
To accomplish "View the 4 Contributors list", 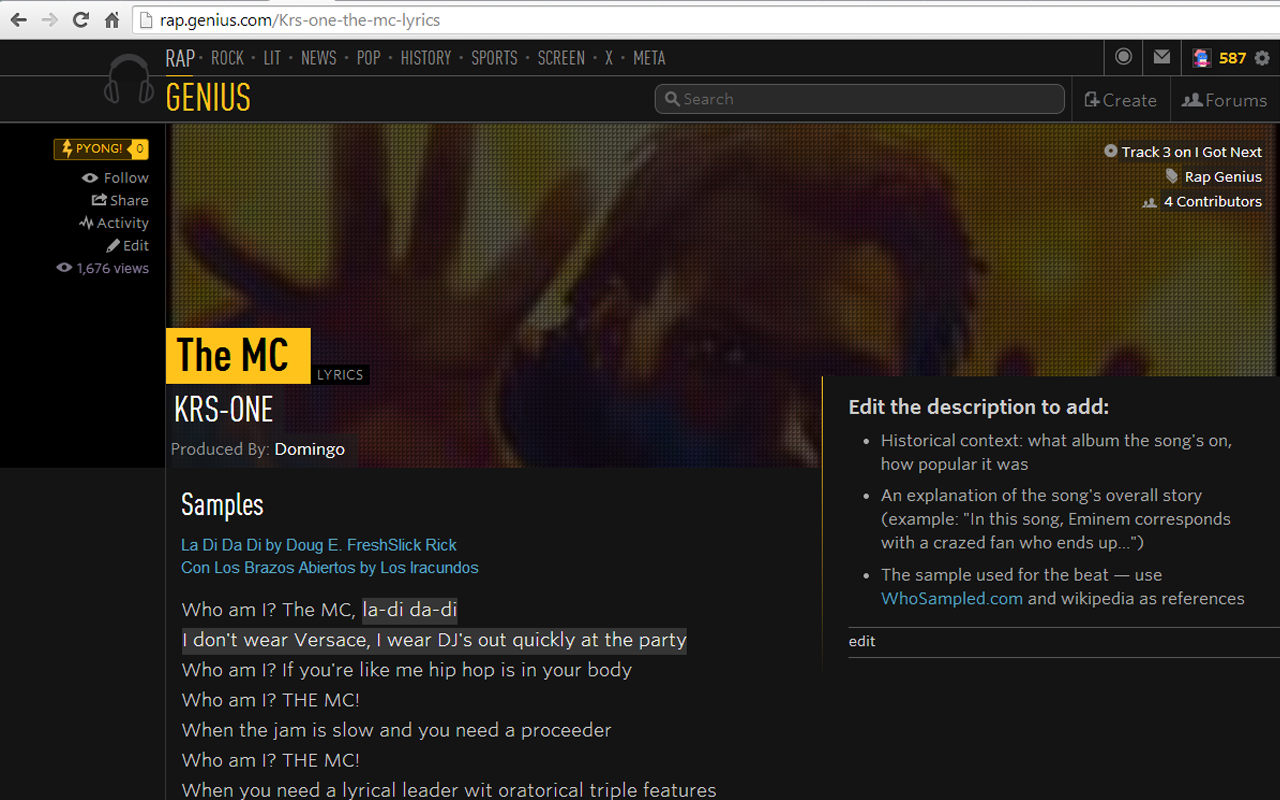I will pyautogui.click(x=1213, y=202).
